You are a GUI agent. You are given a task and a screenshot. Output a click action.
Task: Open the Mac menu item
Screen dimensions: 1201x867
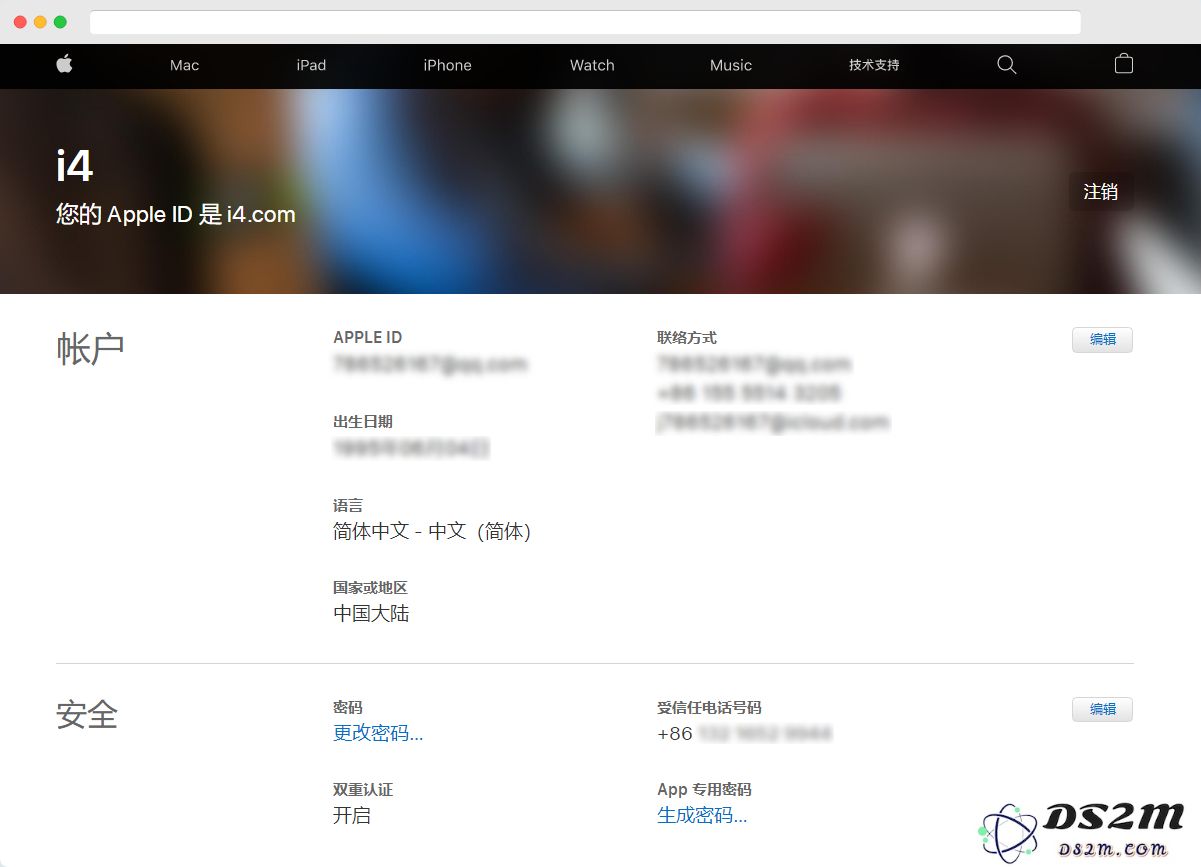click(x=184, y=65)
